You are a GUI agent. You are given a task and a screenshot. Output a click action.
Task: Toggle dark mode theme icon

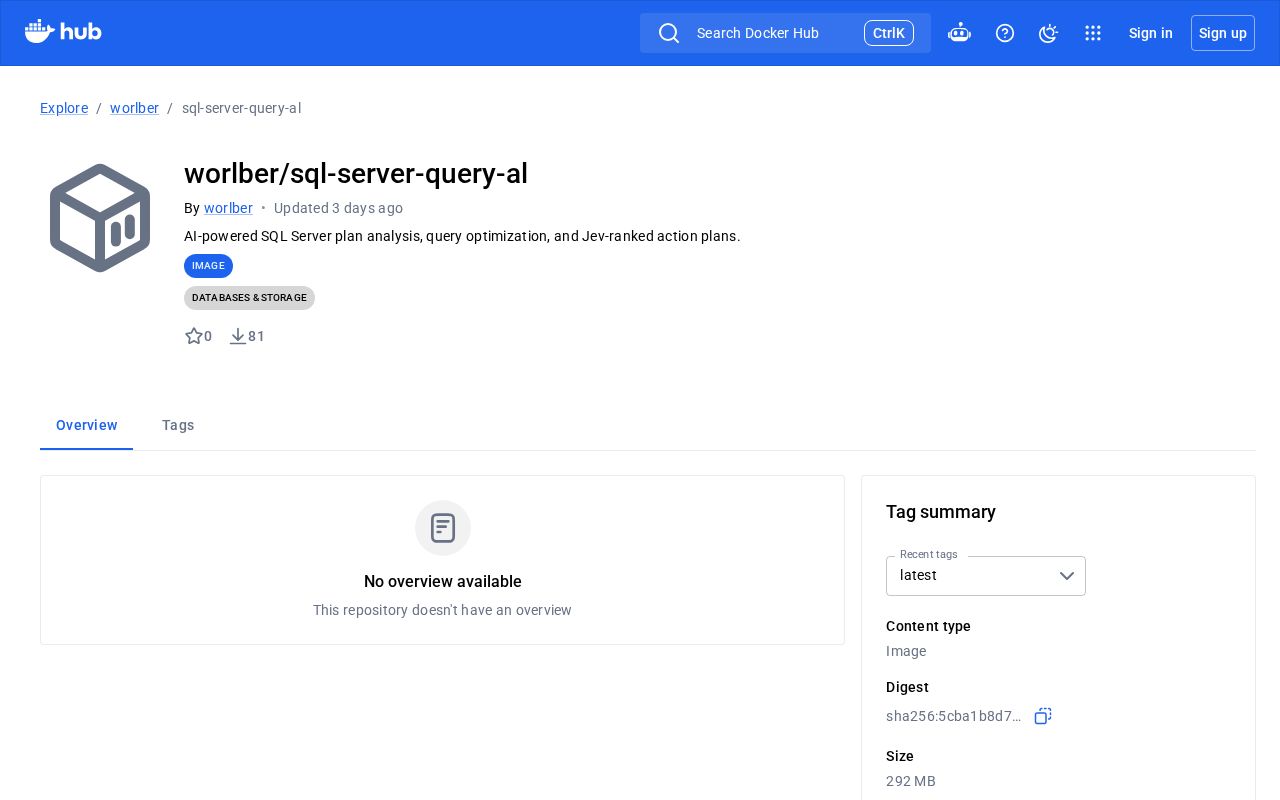point(1048,33)
